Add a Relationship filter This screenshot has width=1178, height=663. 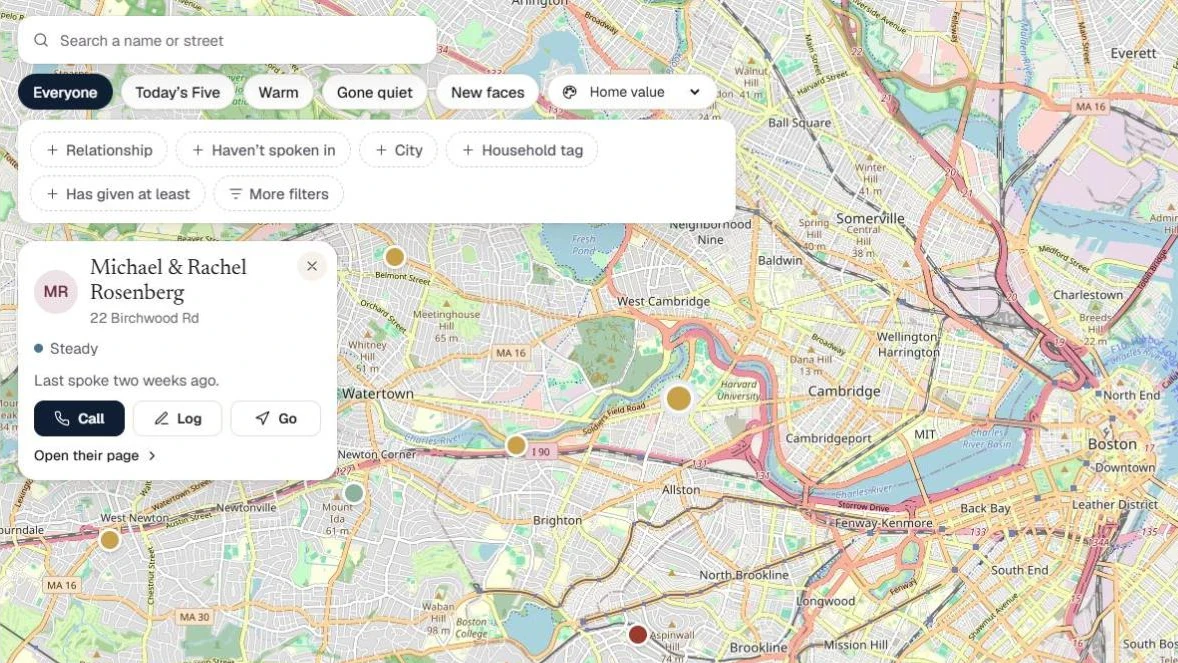point(99,150)
